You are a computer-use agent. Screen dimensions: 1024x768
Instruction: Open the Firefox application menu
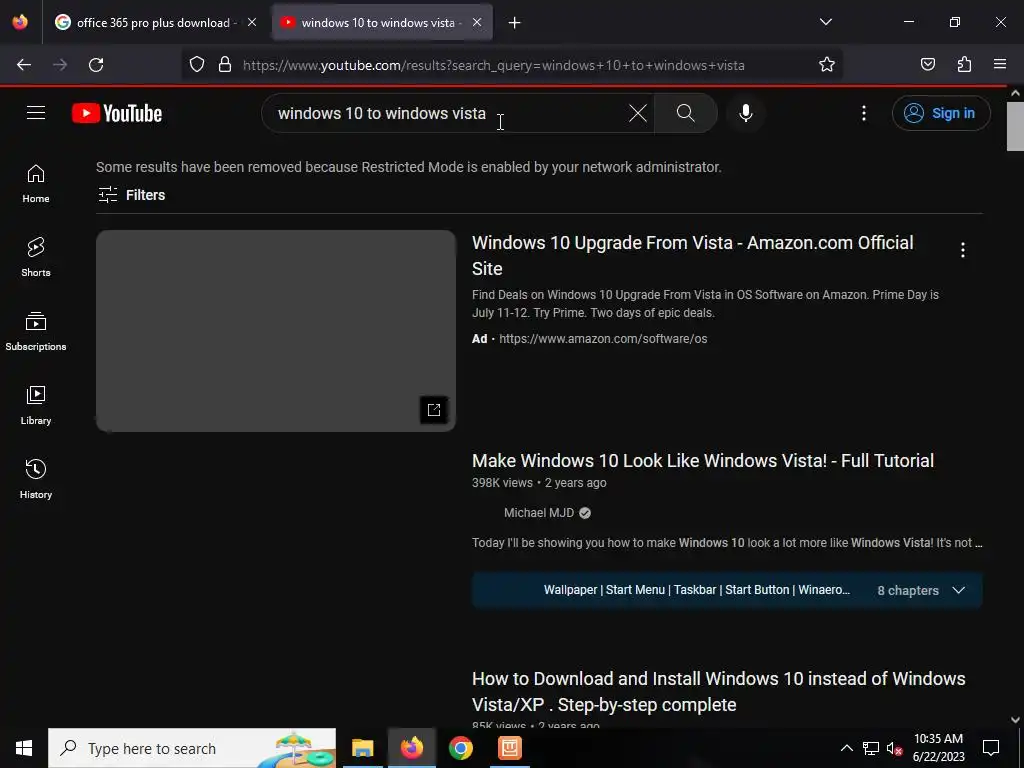(x=1000, y=65)
